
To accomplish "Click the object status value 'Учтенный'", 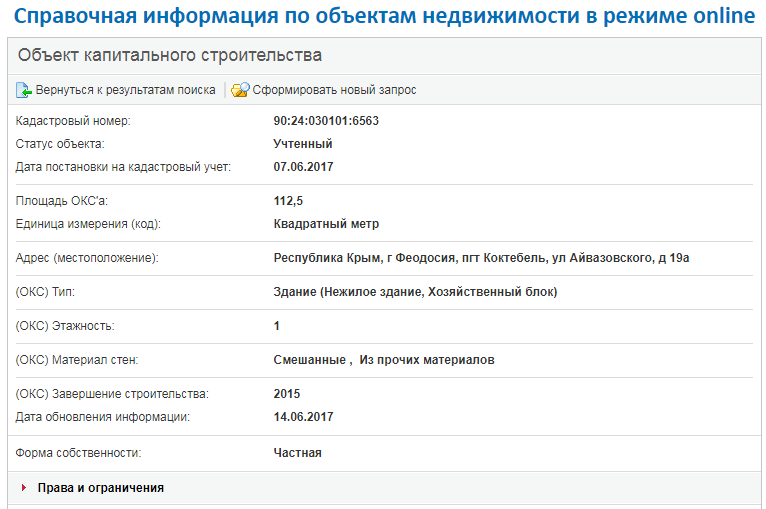I will pos(303,144).
